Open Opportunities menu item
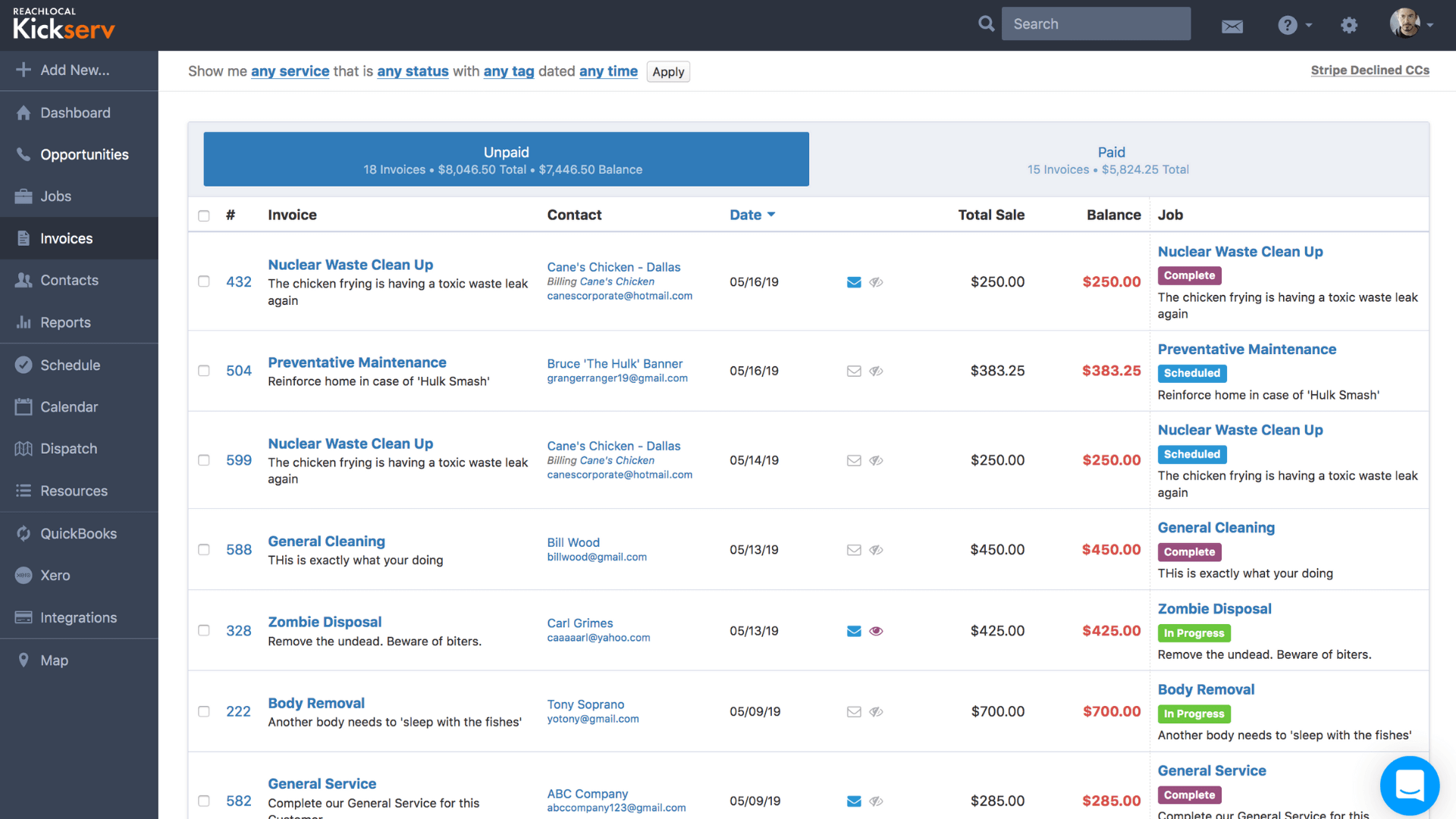This screenshot has width=1456, height=819. [x=84, y=153]
